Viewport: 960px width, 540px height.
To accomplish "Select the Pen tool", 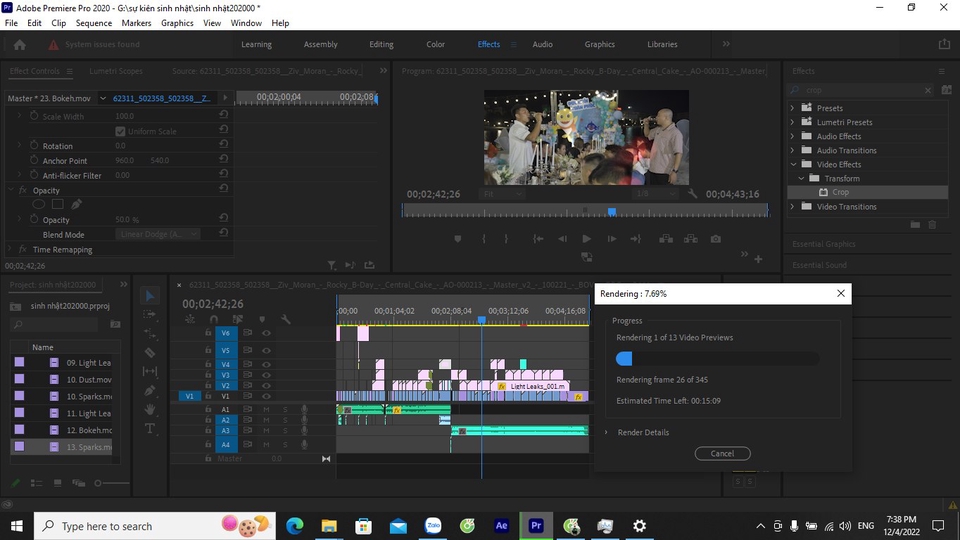I will (150, 390).
